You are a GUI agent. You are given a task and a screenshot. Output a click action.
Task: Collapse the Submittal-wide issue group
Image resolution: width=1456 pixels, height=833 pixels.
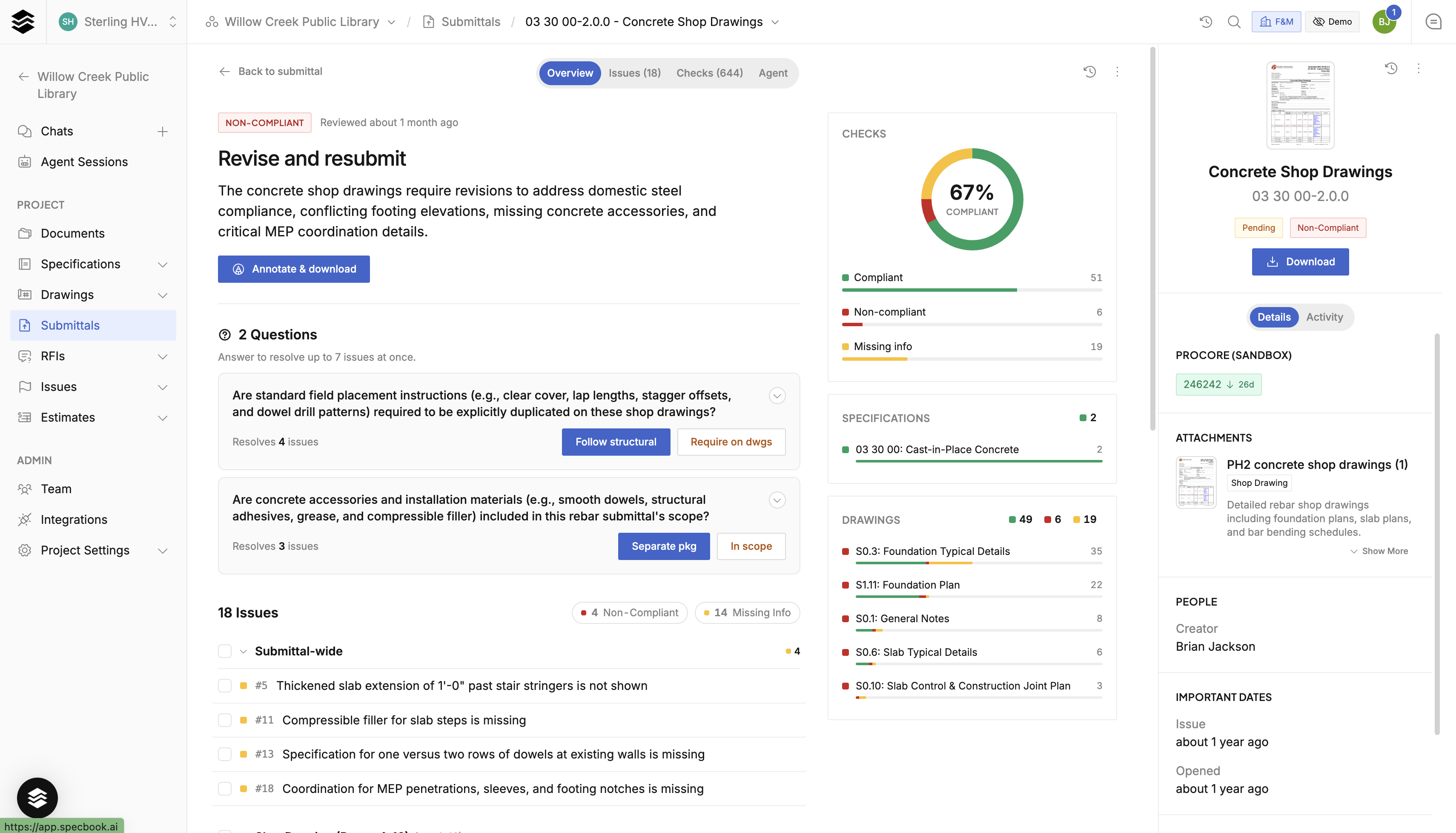pos(243,652)
